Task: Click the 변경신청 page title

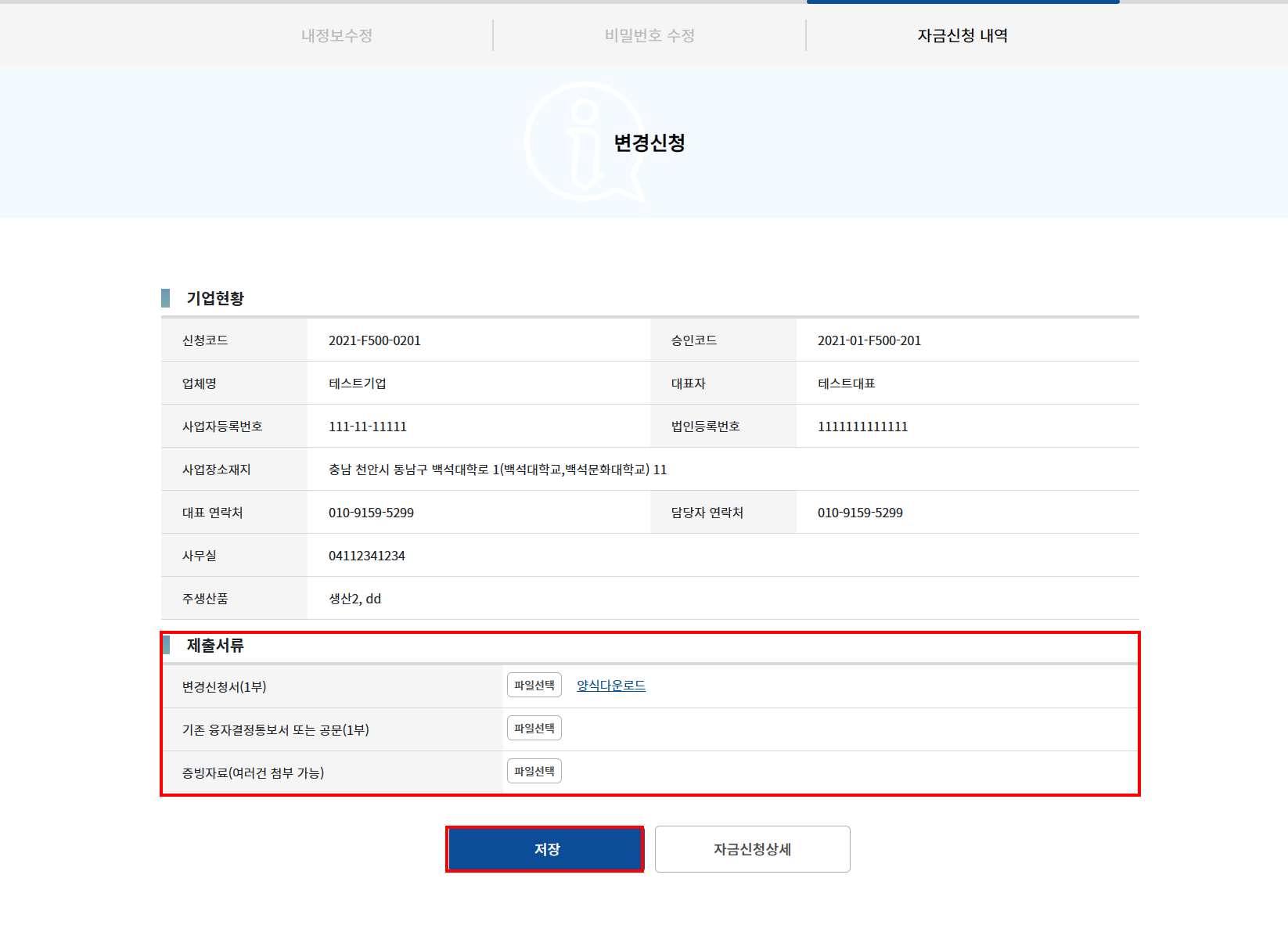Action: coord(649,142)
